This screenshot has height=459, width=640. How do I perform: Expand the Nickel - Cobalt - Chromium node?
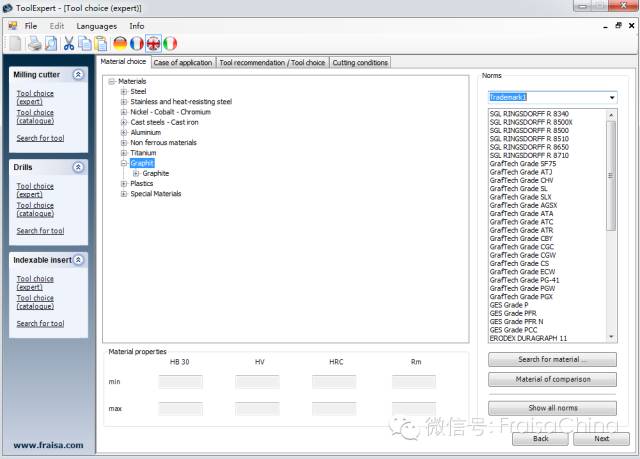pos(124,112)
